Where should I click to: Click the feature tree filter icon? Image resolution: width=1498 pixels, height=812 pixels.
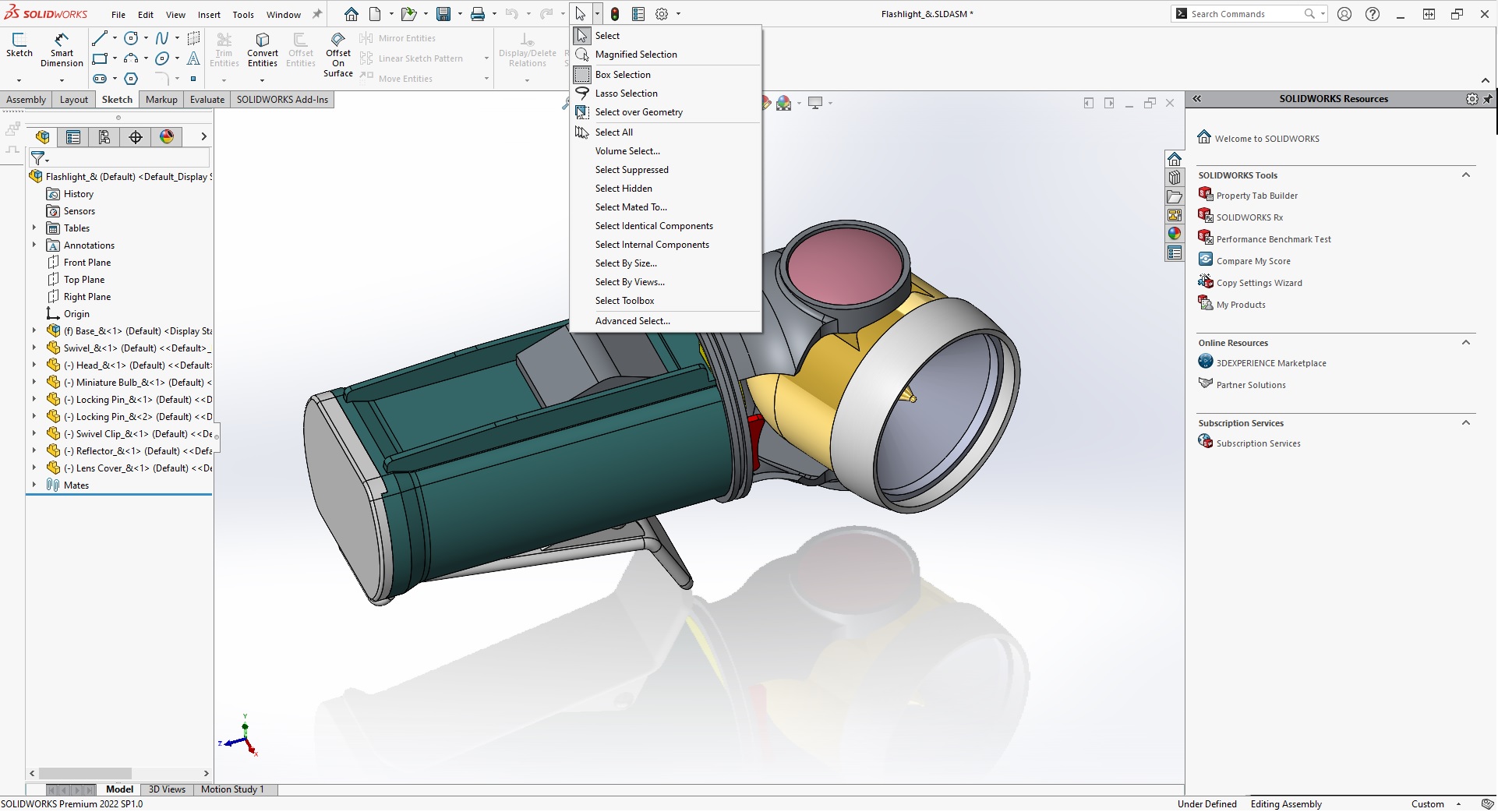37,158
